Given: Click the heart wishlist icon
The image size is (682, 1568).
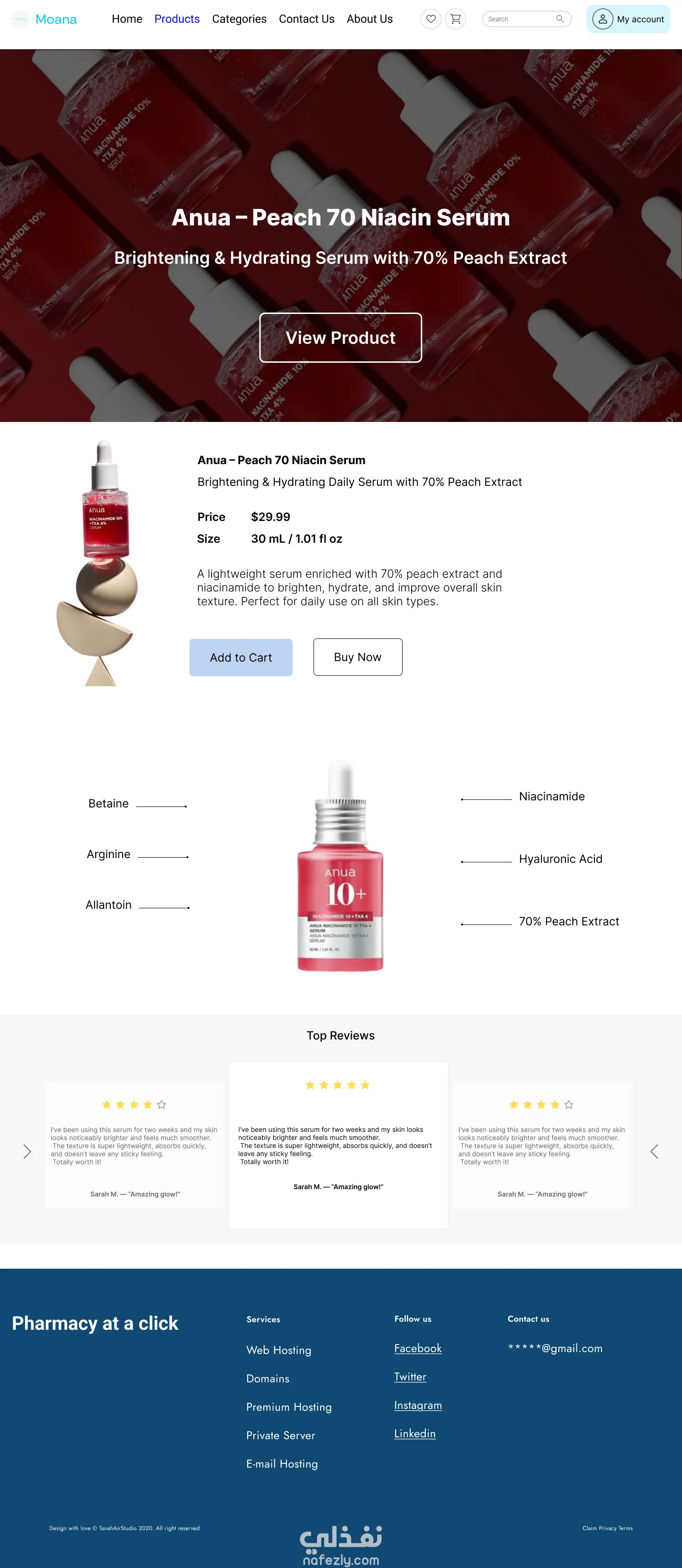Looking at the screenshot, I should pos(431,19).
